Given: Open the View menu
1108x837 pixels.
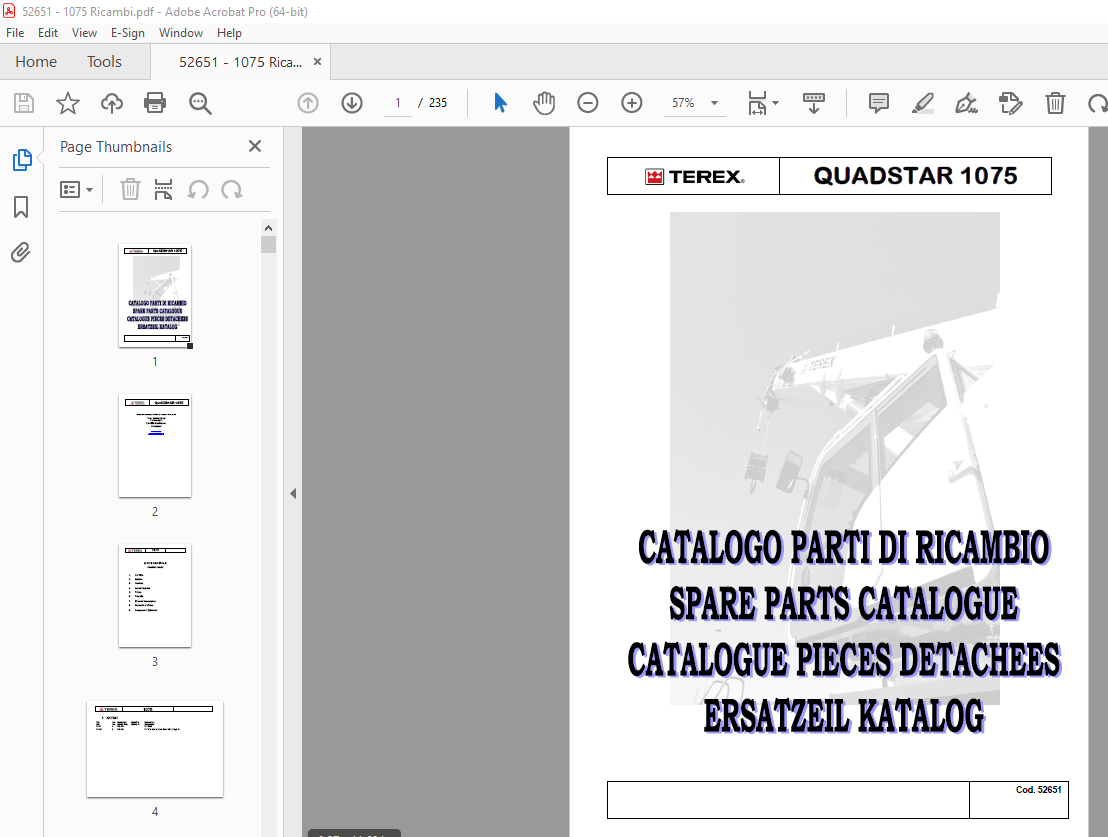Looking at the screenshot, I should tap(84, 33).
